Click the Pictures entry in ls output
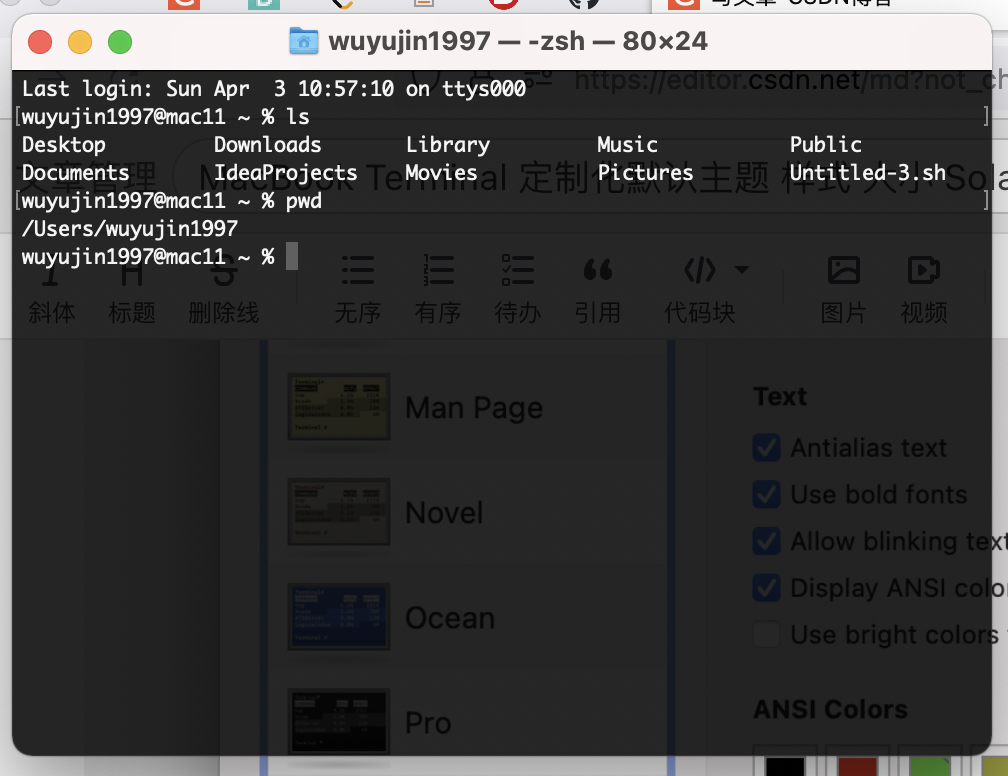This screenshot has height=776, width=1008. click(645, 173)
